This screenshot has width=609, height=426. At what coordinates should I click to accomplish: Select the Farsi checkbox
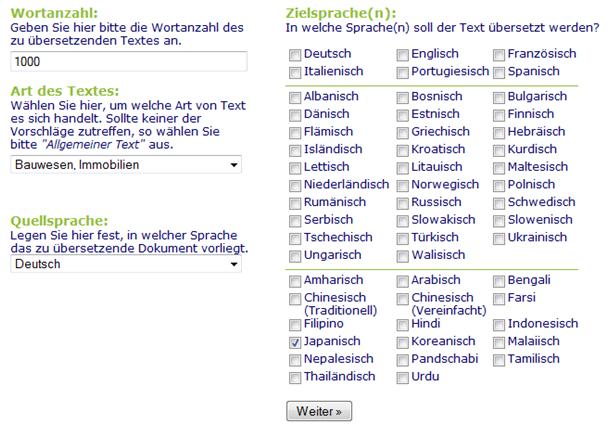point(499,299)
